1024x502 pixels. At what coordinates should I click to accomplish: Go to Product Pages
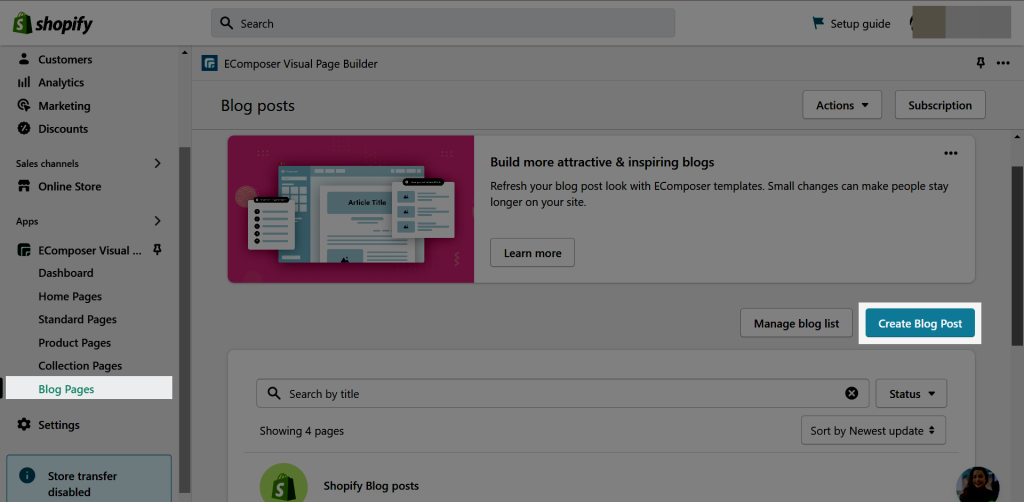[74, 343]
